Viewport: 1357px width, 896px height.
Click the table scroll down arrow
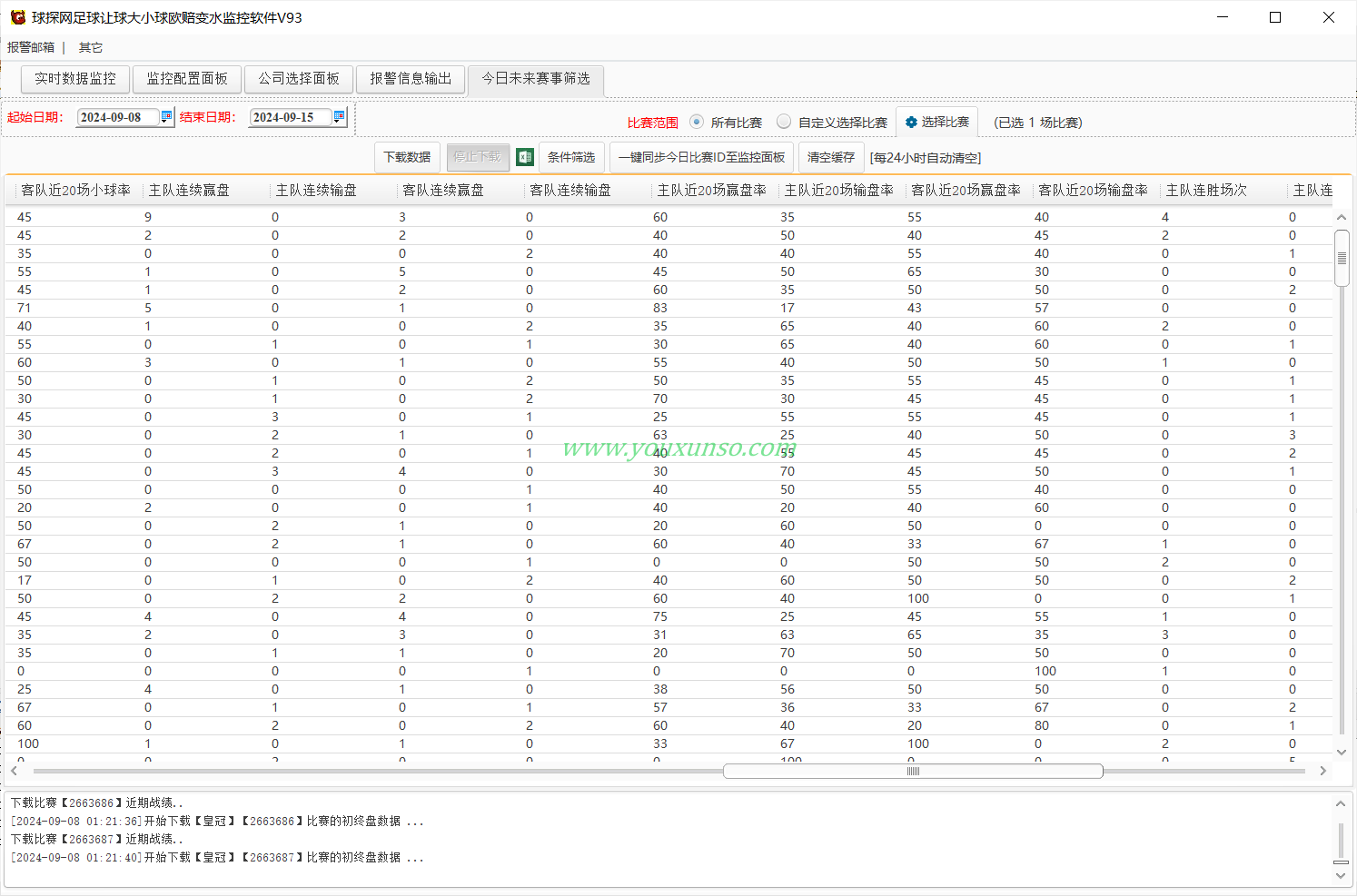1342,752
